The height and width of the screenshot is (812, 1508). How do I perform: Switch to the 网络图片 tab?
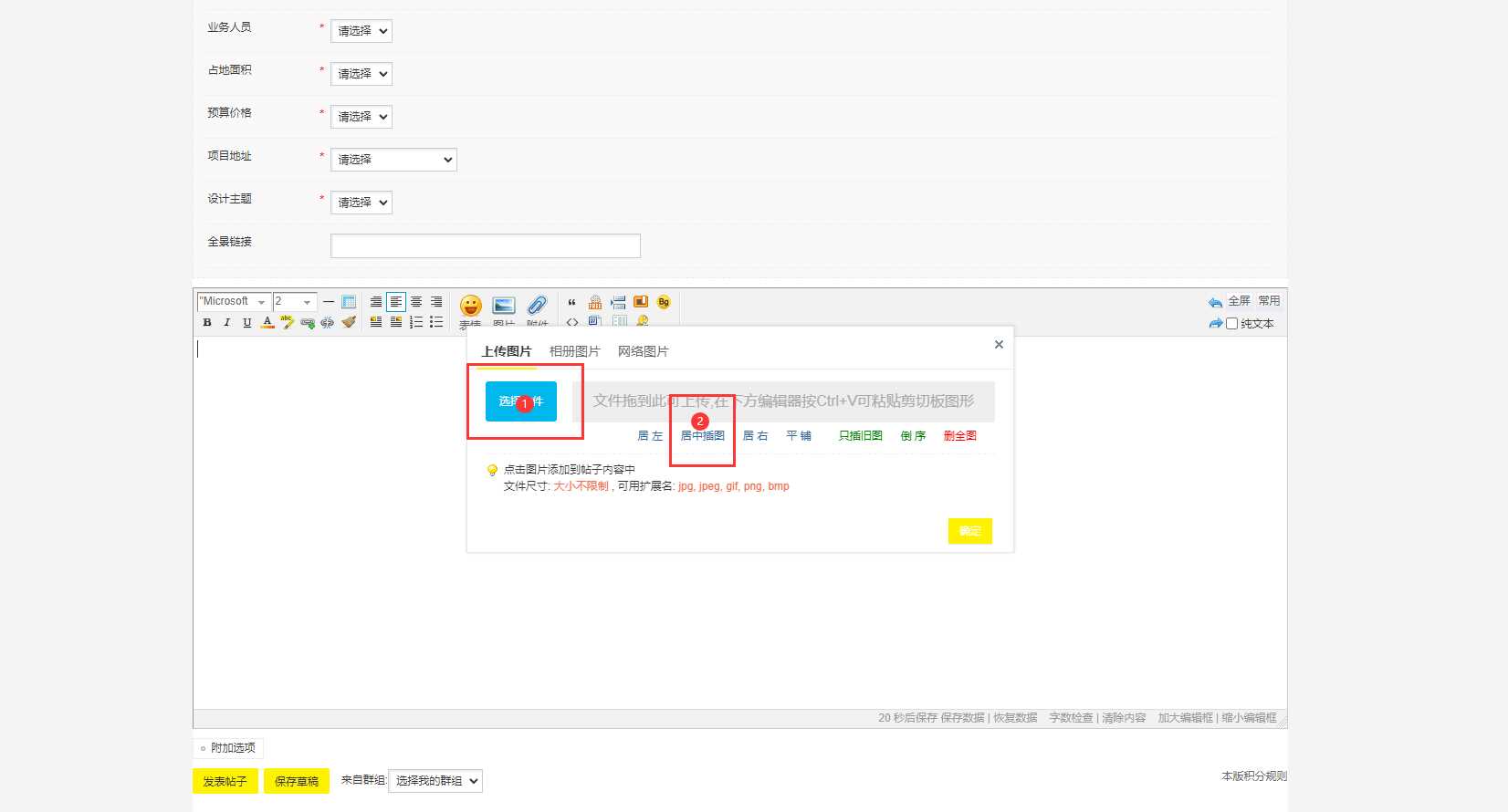[x=644, y=351]
